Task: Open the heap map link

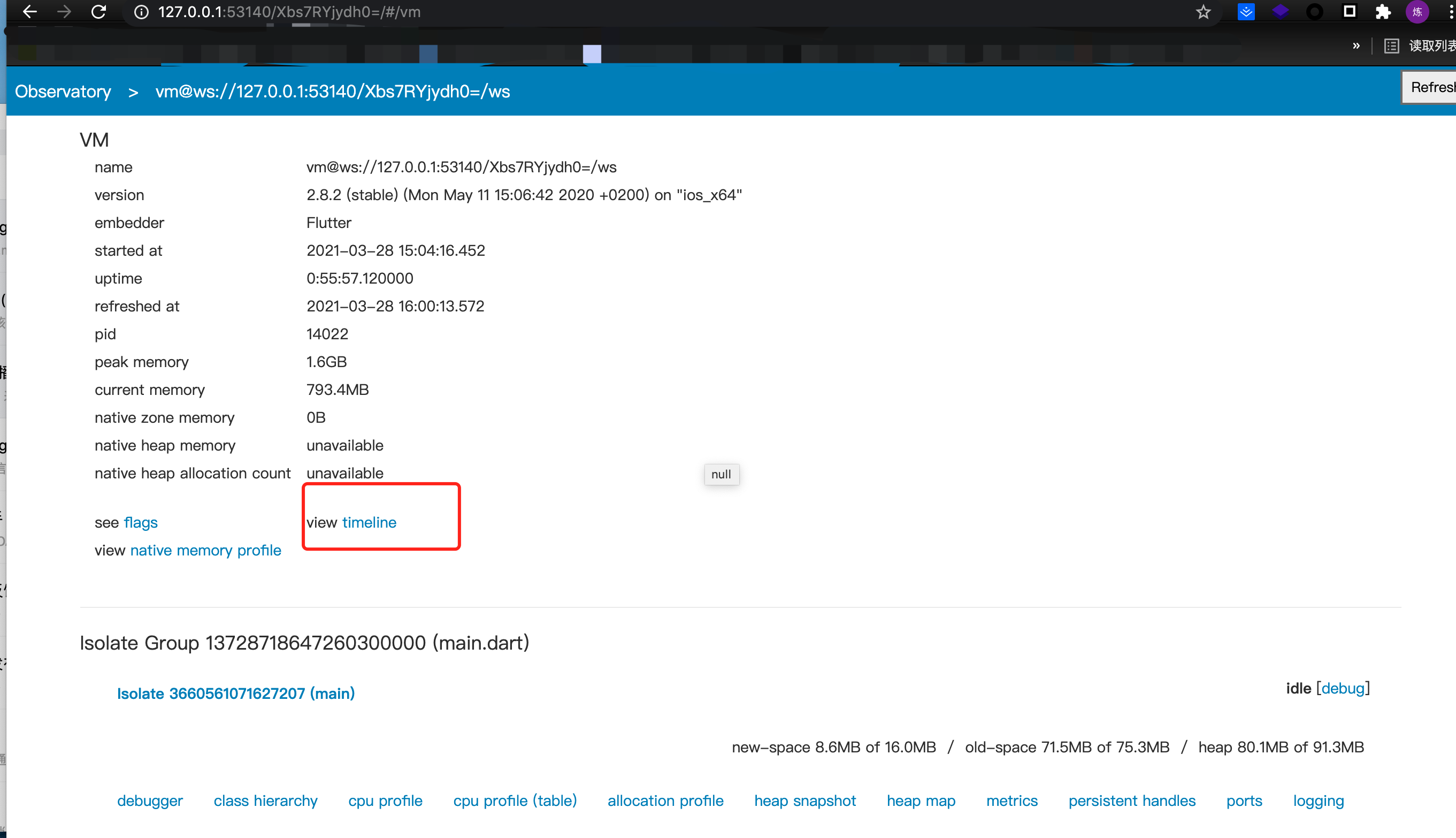Action: [x=921, y=801]
